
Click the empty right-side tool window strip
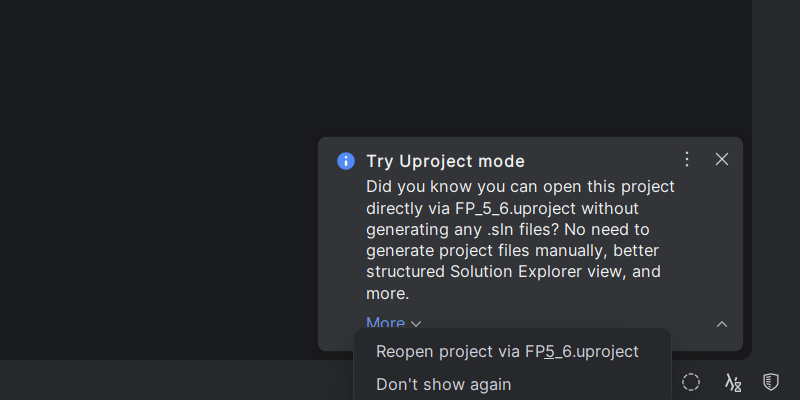[776, 150]
